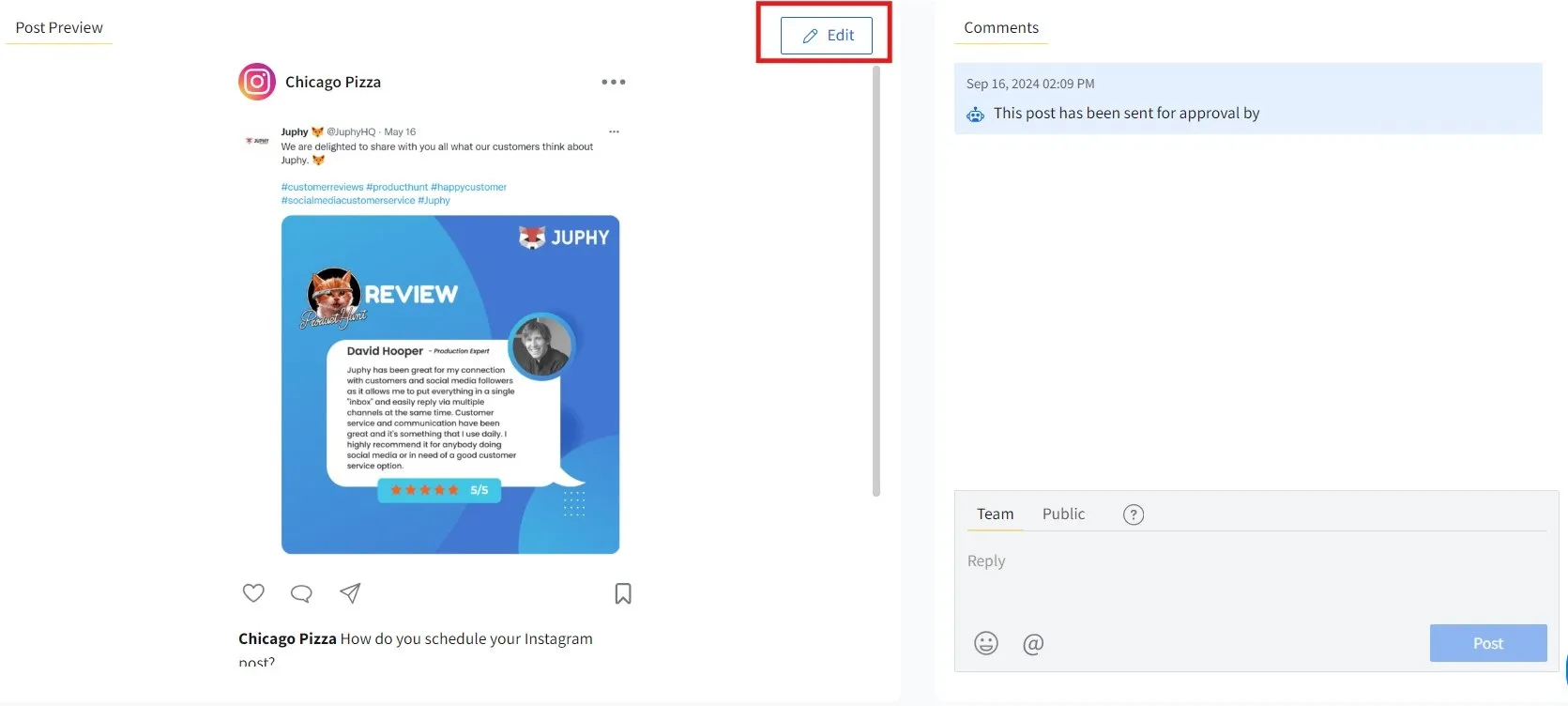Open the three-dot menu next to Chicago Pizza

(x=614, y=82)
